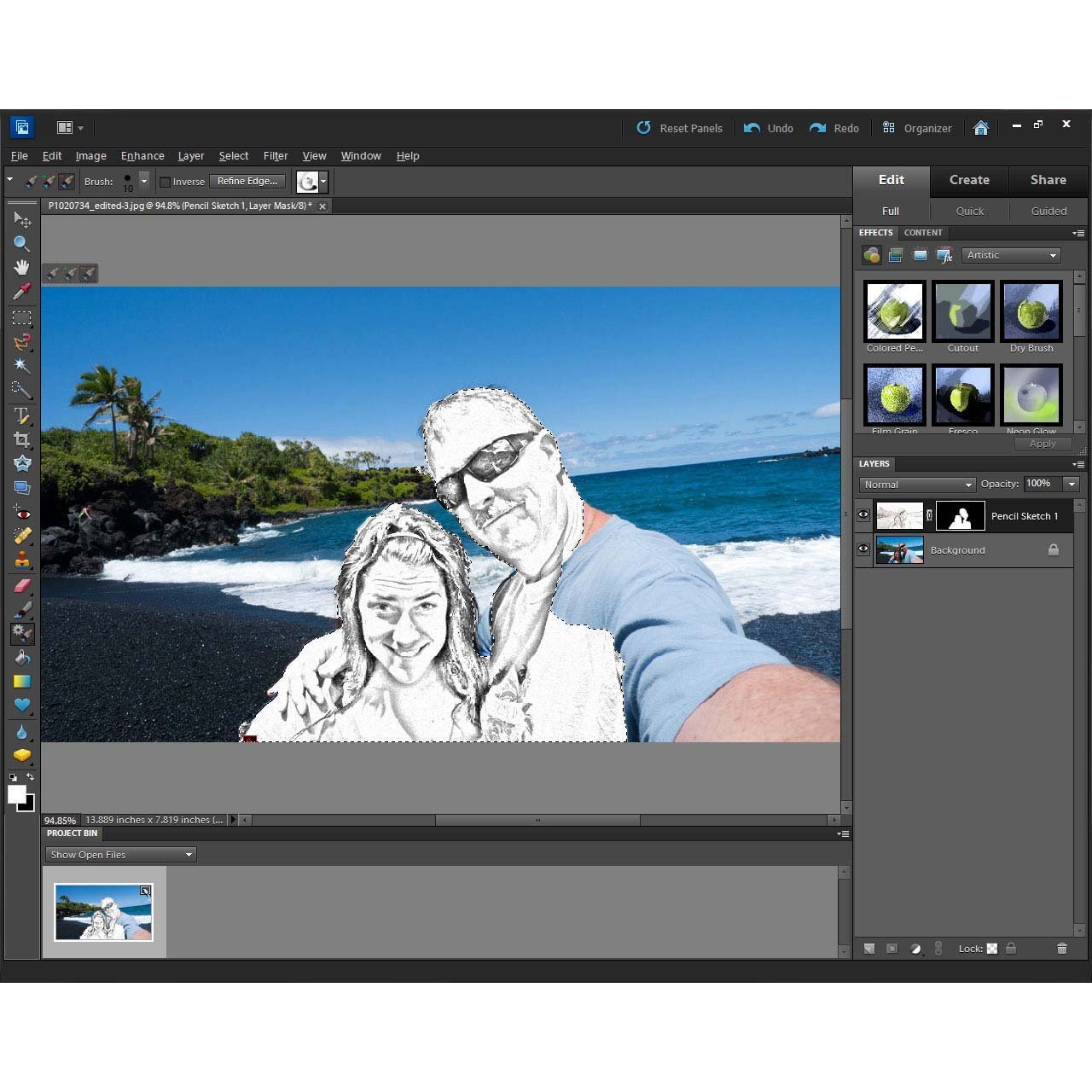
Task: Open the Organizer
Action: tap(916, 128)
